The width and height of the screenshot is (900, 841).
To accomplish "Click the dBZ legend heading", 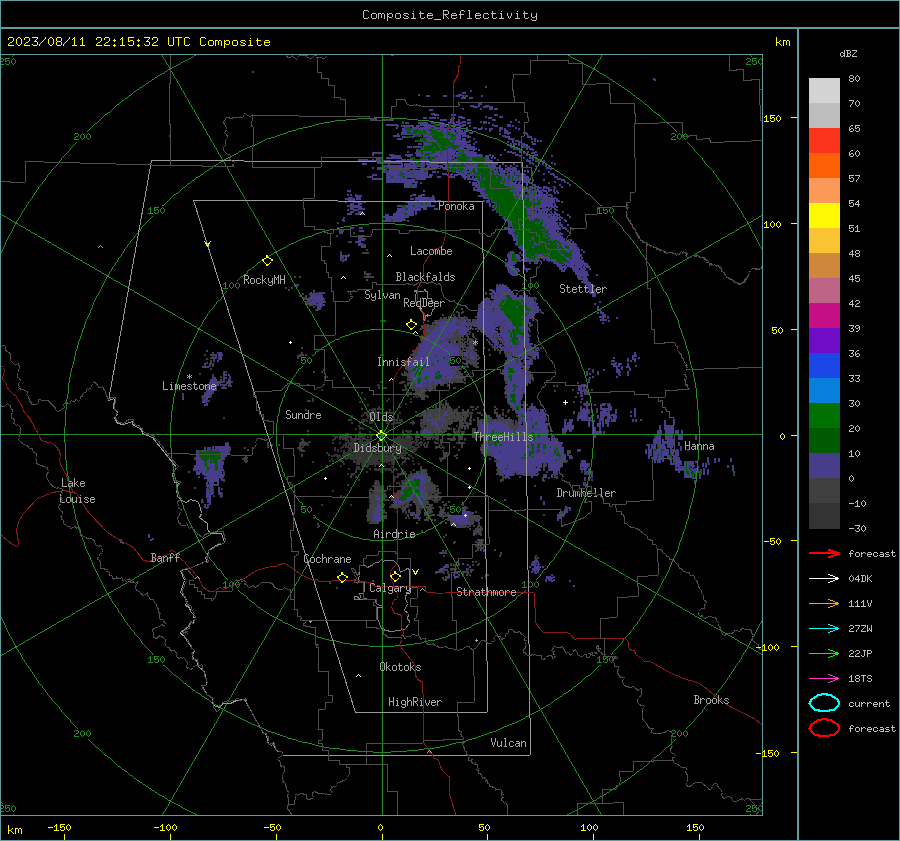I will [848, 53].
